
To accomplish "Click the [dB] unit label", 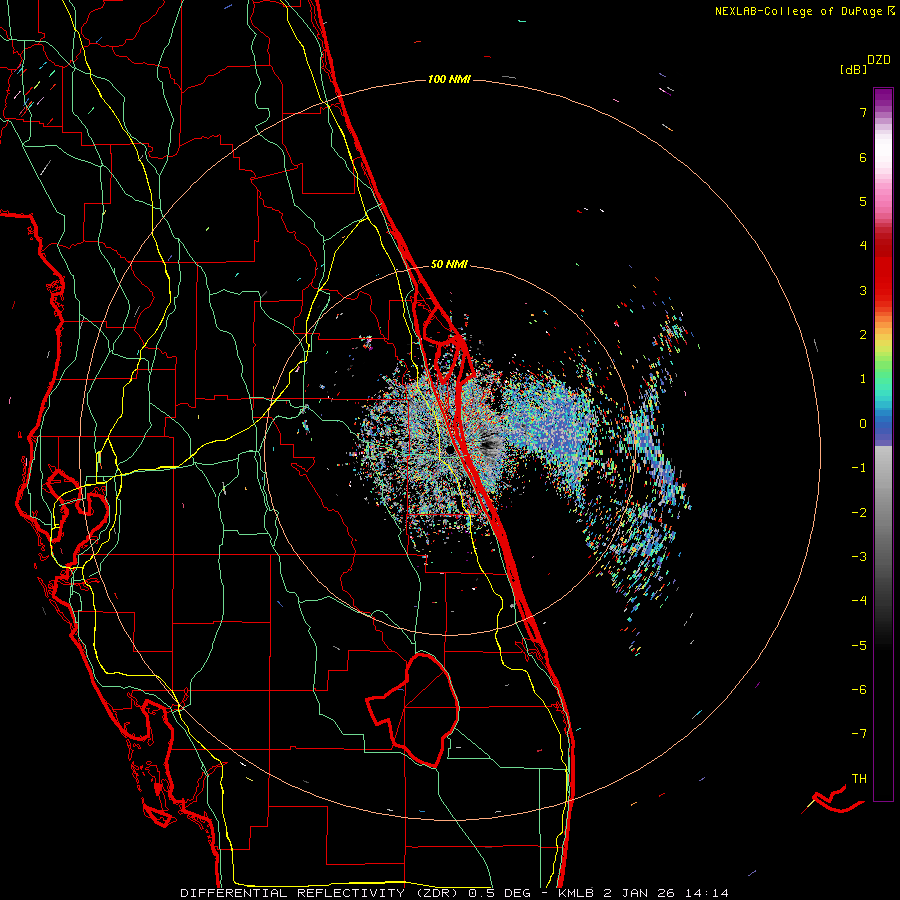I will pyautogui.click(x=853, y=69).
